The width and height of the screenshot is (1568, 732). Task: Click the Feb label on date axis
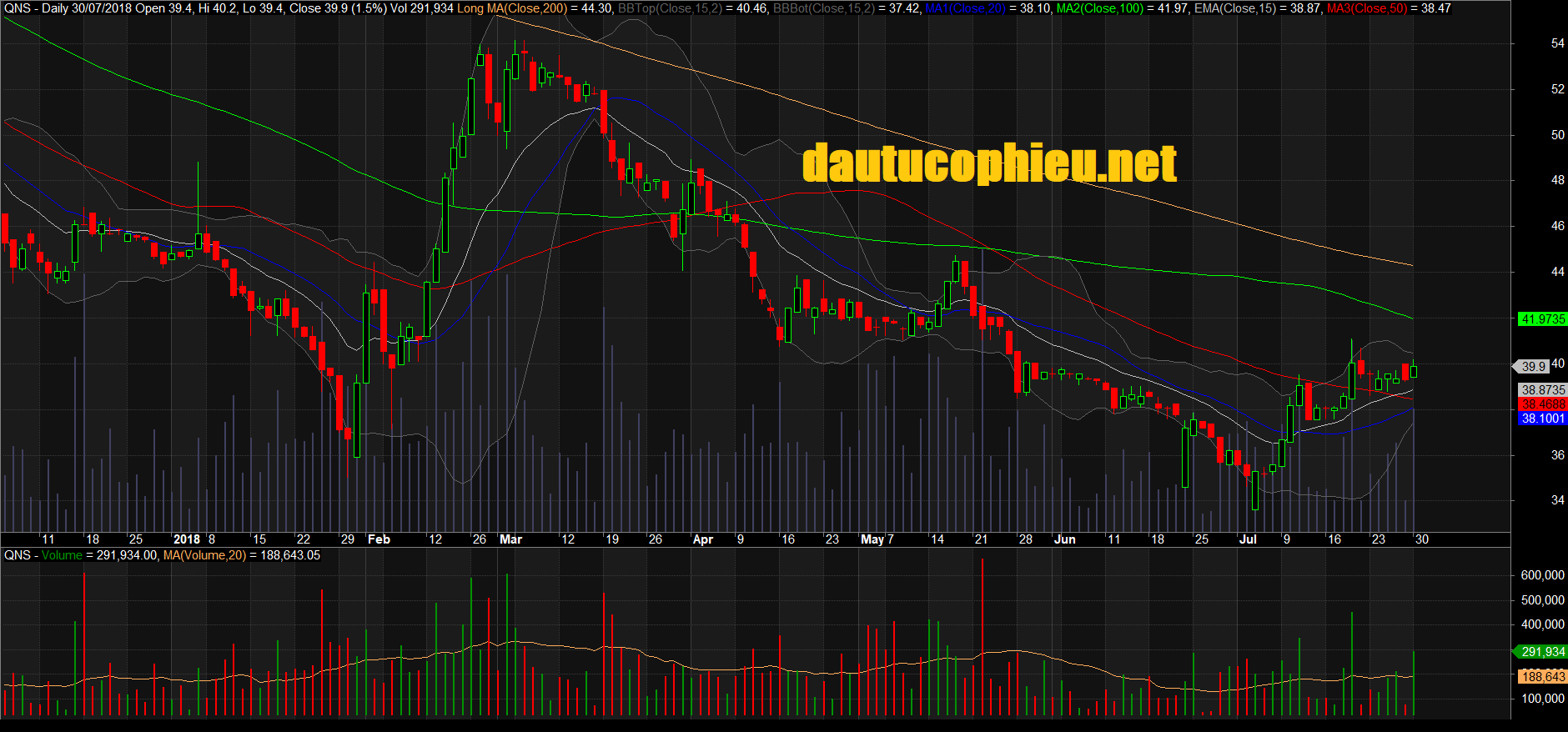[379, 539]
